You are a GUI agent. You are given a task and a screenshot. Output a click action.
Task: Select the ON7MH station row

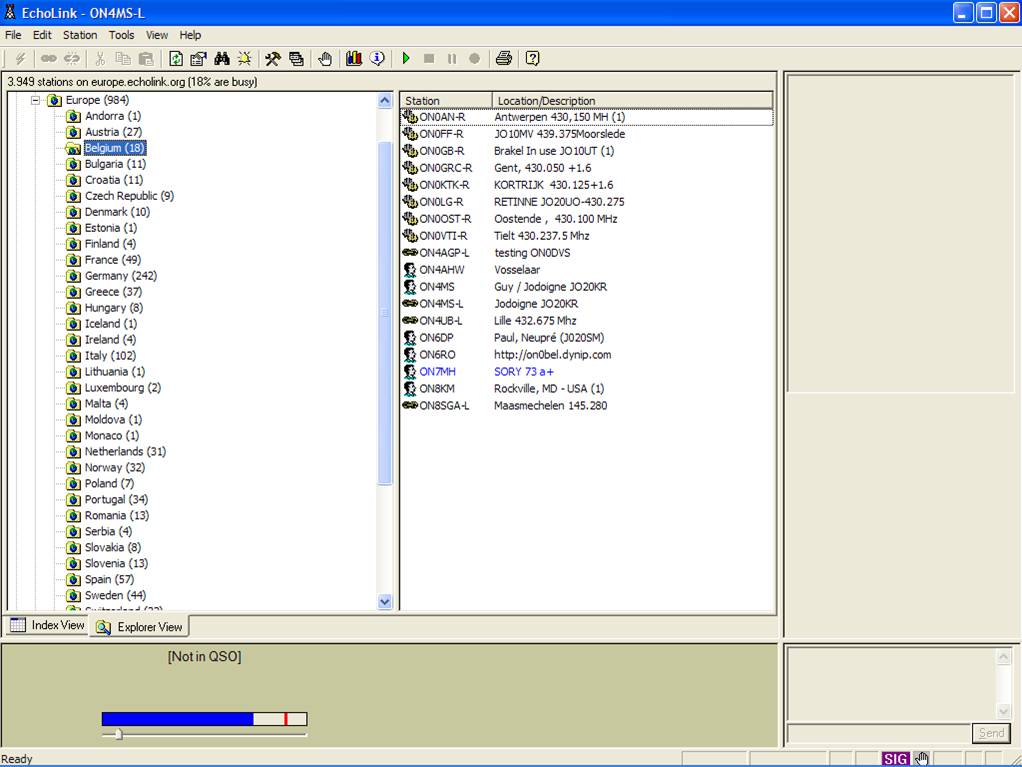point(587,371)
